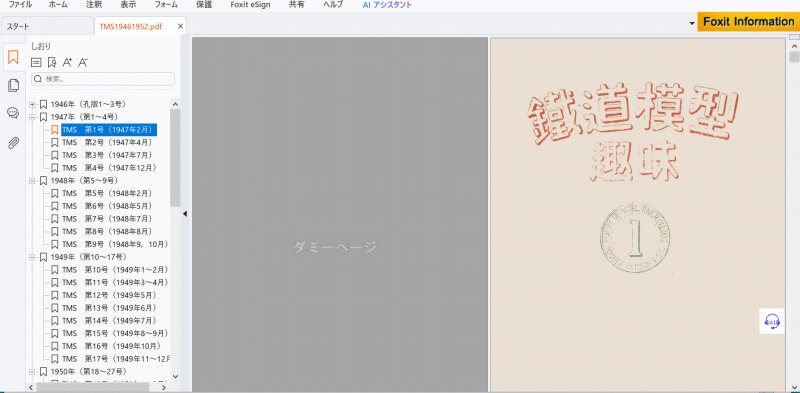Open the Bookmarks panel icon in sidebar
The height and width of the screenshot is (393, 800).
pyautogui.click(x=13, y=57)
